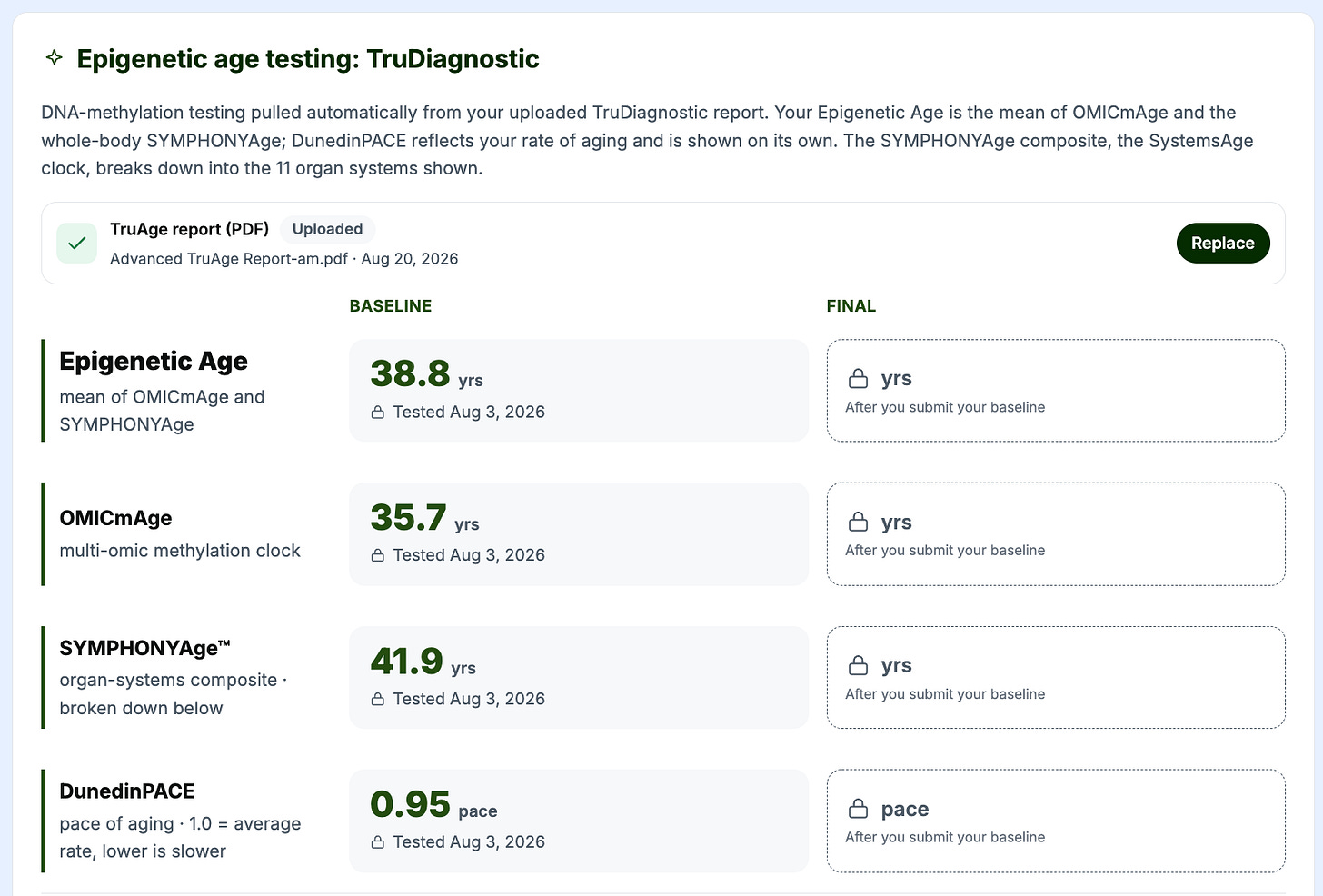This screenshot has height=896, width=1323.
Task: Click the Tested Aug 3, 2026 text under 0.95
Action: [x=469, y=842]
